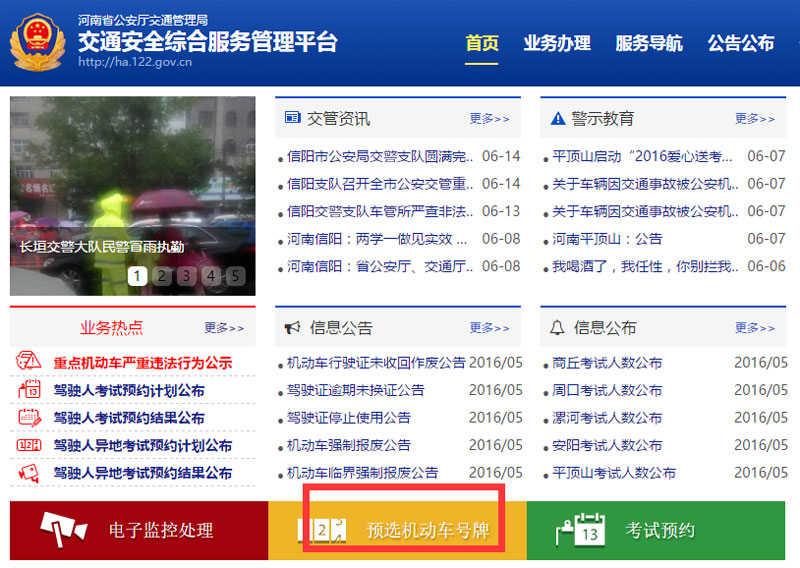
Task: Open 机动车强制报废公告
Action: click(348, 445)
